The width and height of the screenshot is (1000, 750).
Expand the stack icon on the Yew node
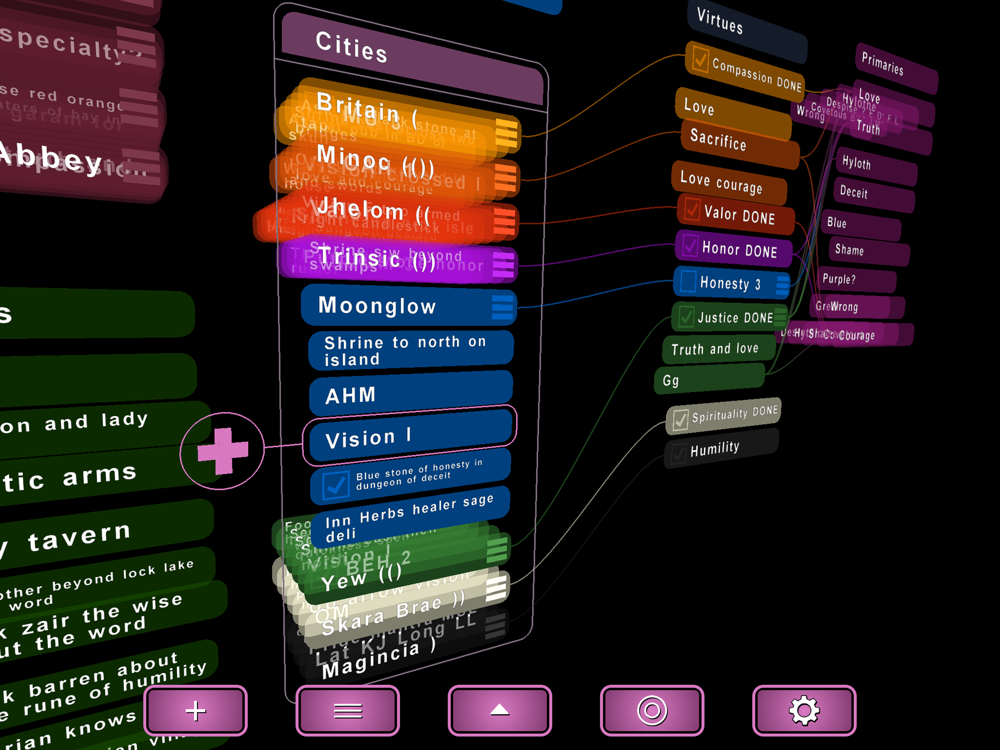click(x=498, y=548)
